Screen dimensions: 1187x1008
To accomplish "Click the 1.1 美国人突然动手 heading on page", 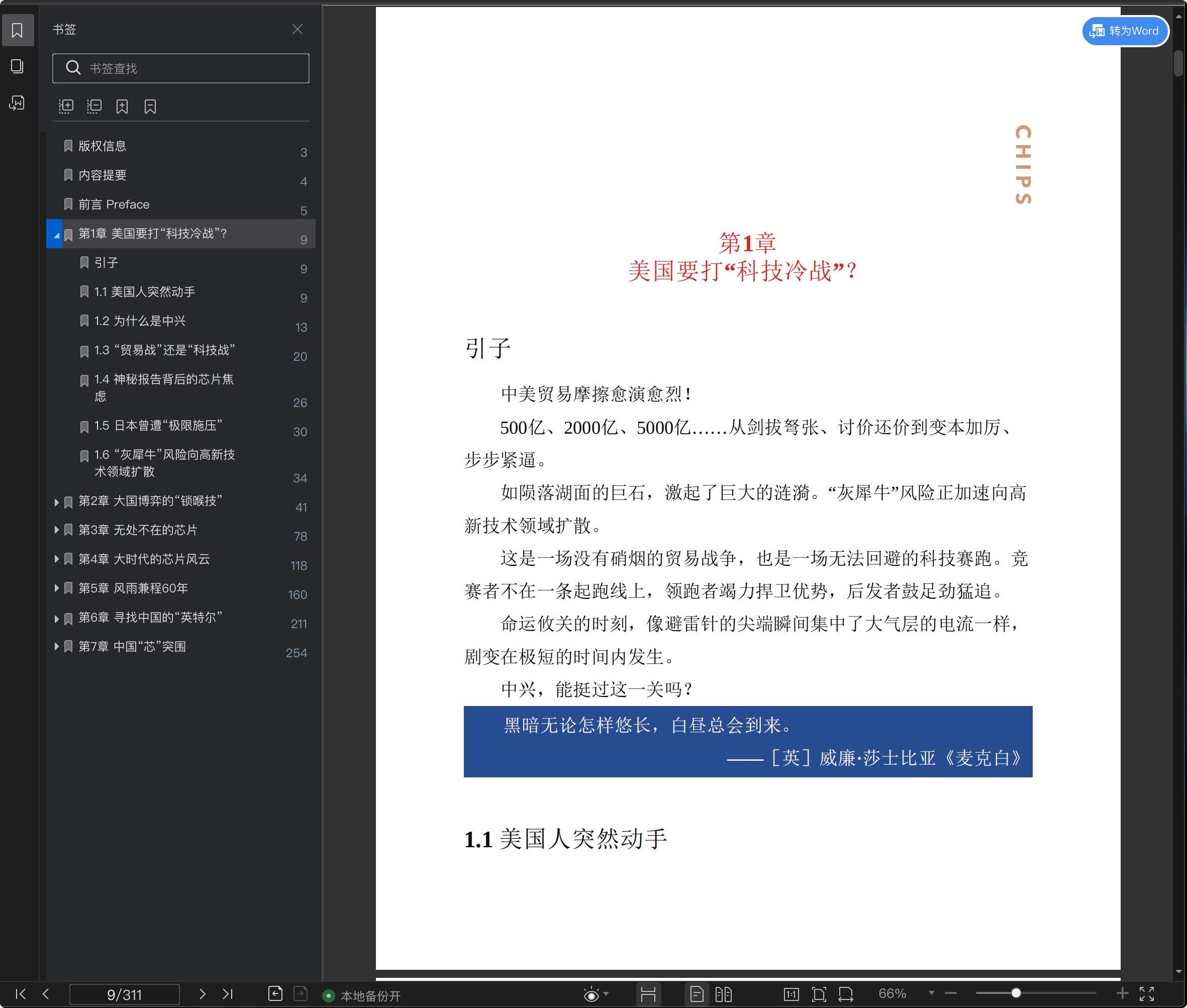I will click(566, 839).
